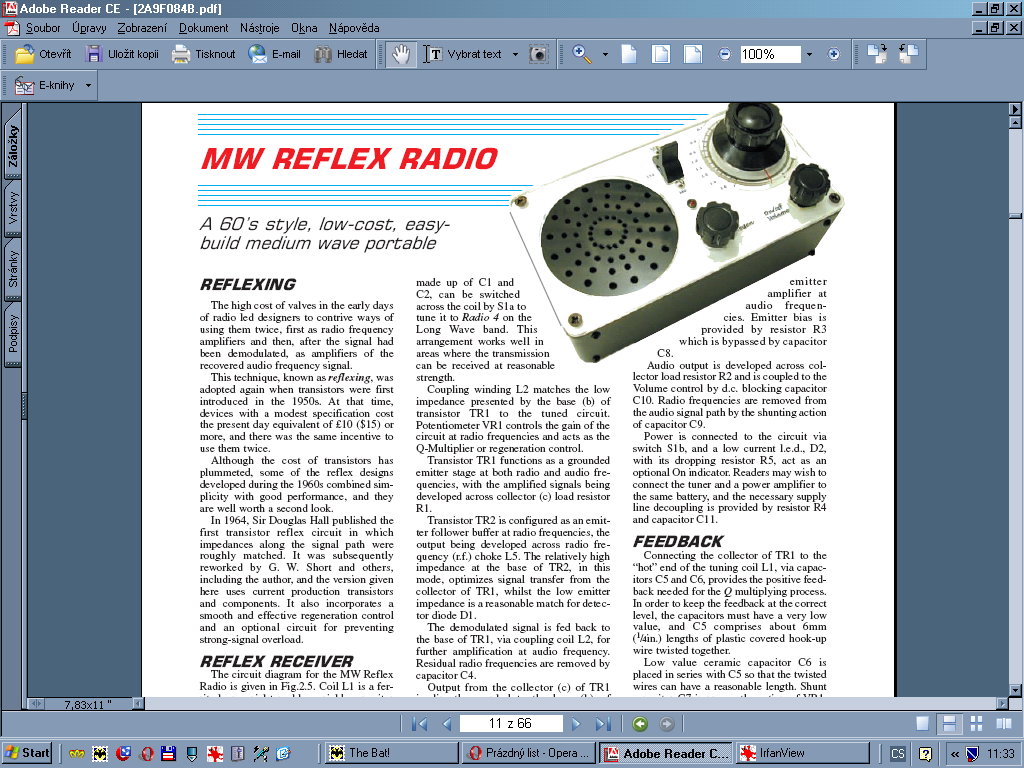1024x768 pixels.
Task: Open the Záložky side panel tab
Action: pyautogui.click(x=13, y=146)
